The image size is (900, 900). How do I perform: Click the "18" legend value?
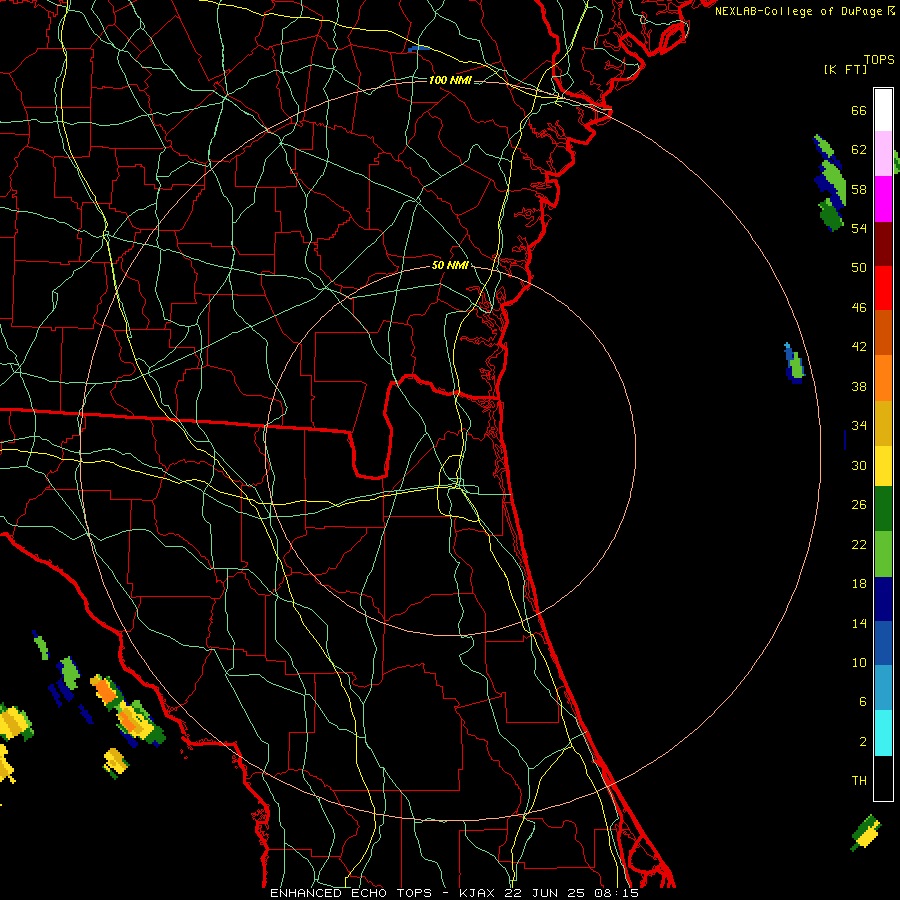click(859, 584)
